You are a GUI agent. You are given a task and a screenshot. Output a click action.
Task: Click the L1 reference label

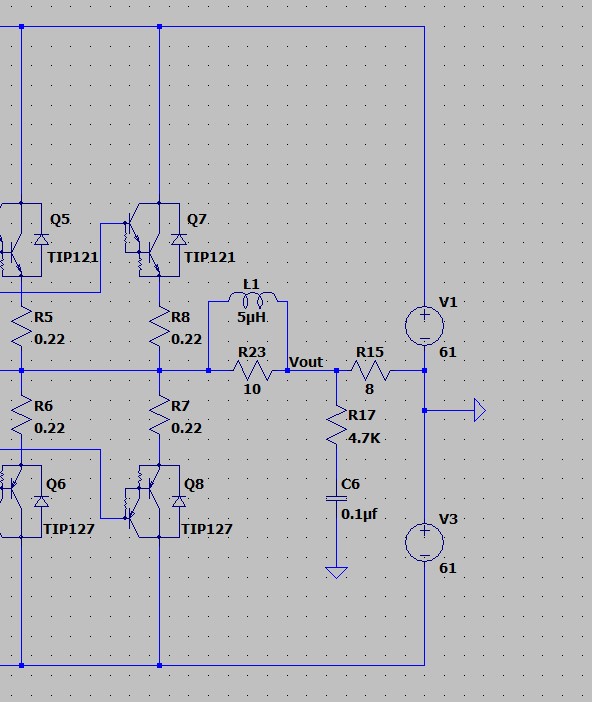pos(251,284)
